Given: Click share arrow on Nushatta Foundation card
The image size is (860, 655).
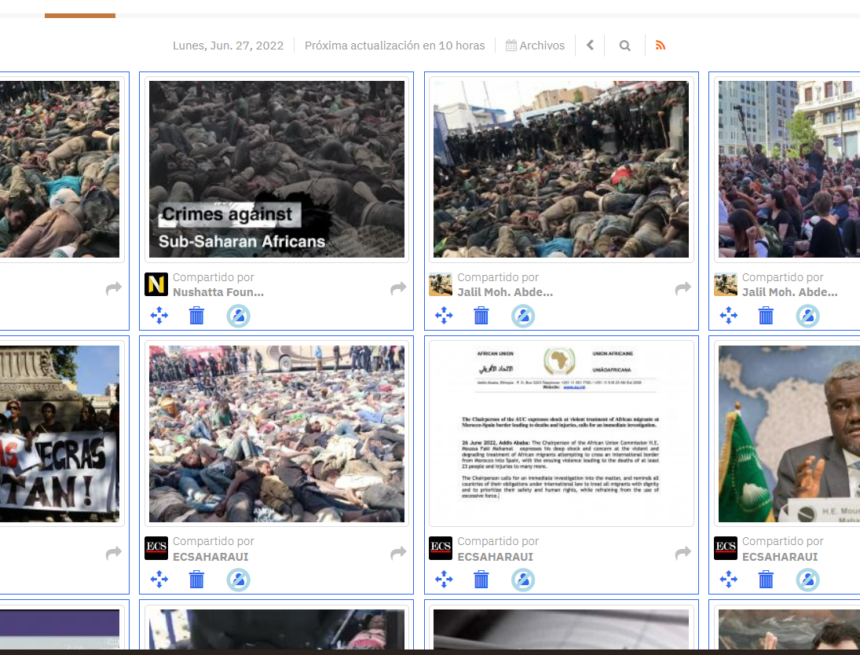Looking at the screenshot, I should point(398,288).
